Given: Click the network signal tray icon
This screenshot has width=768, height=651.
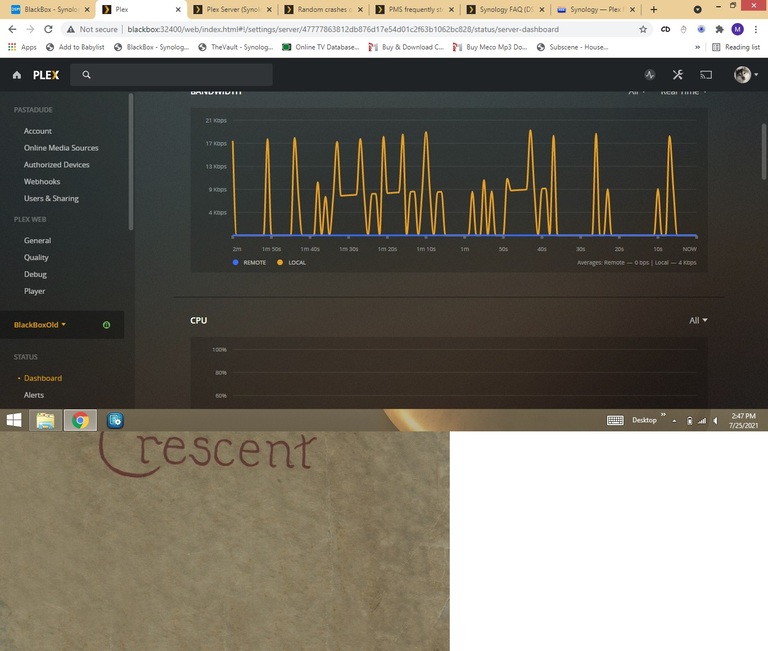Looking at the screenshot, I should tap(702, 421).
